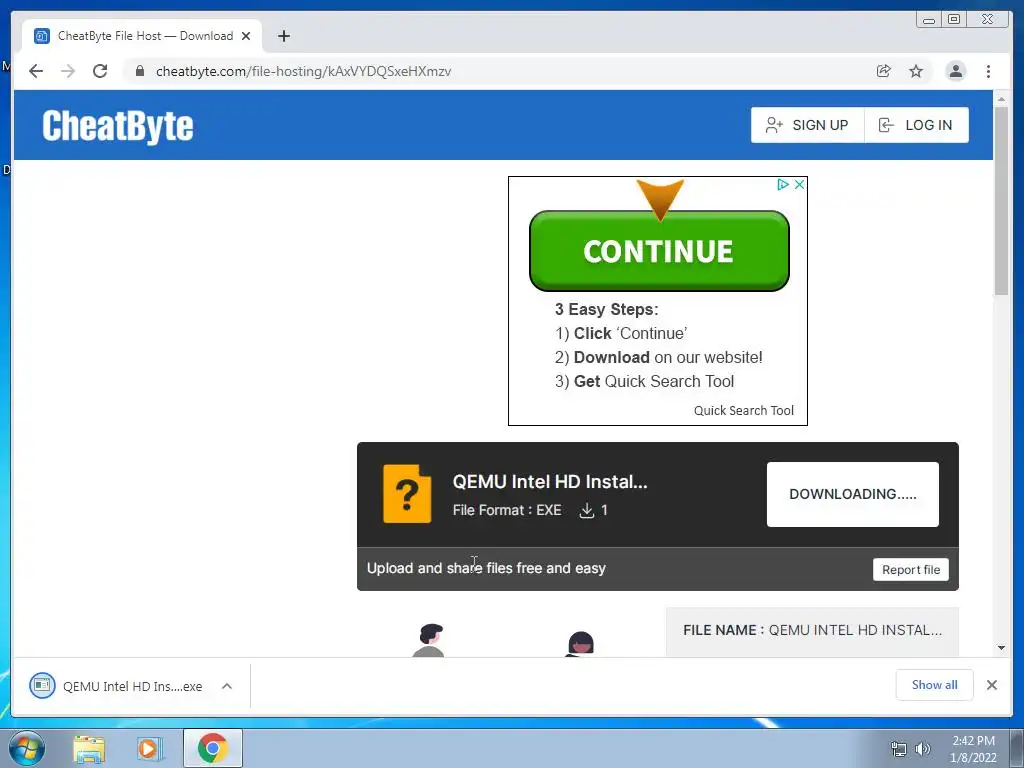
Task: Click the share page icon in address bar
Action: [x=884, y=71]
